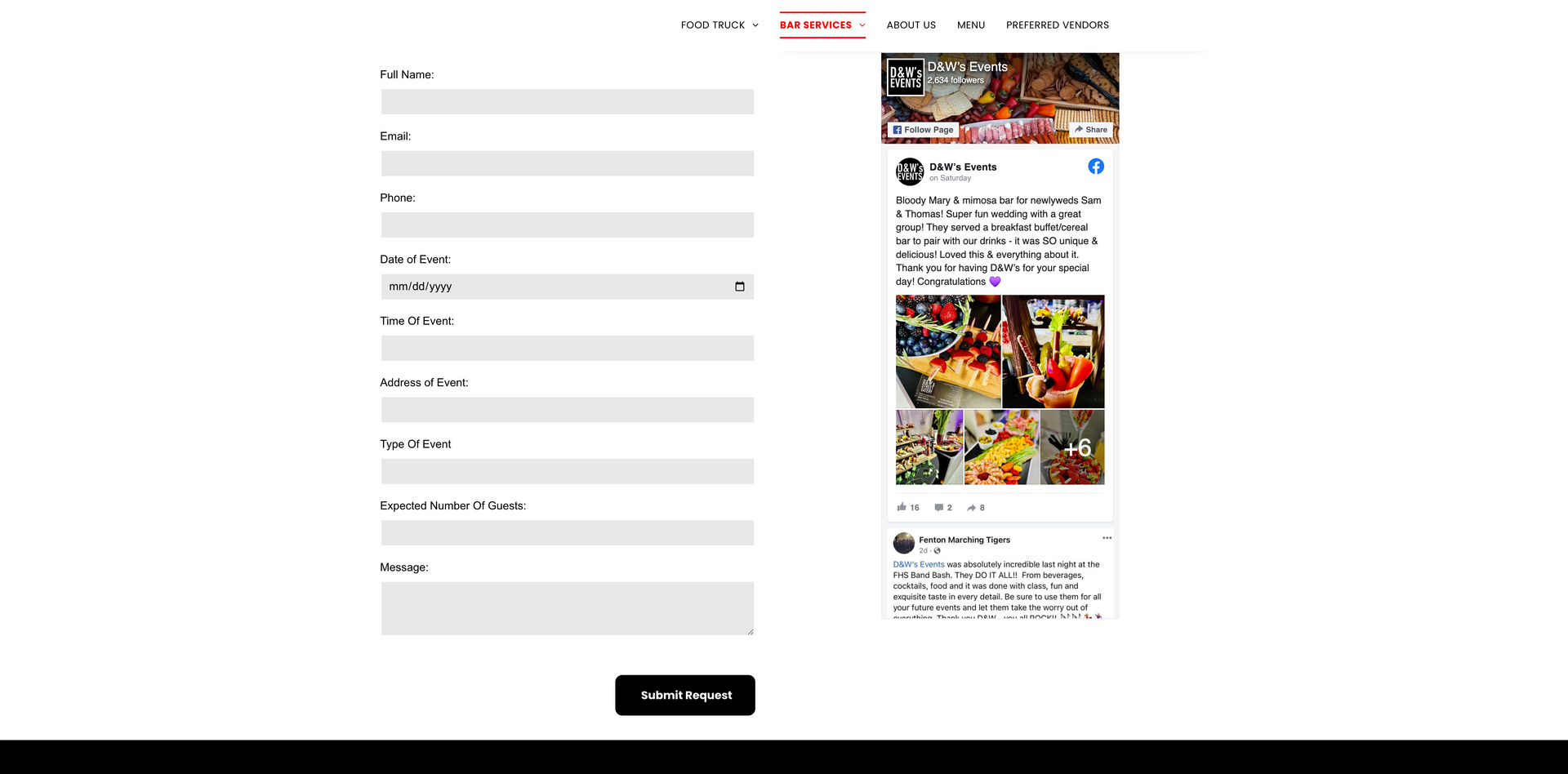
Task: Click the comment bubble icon on the post
Action: (939, 508)
